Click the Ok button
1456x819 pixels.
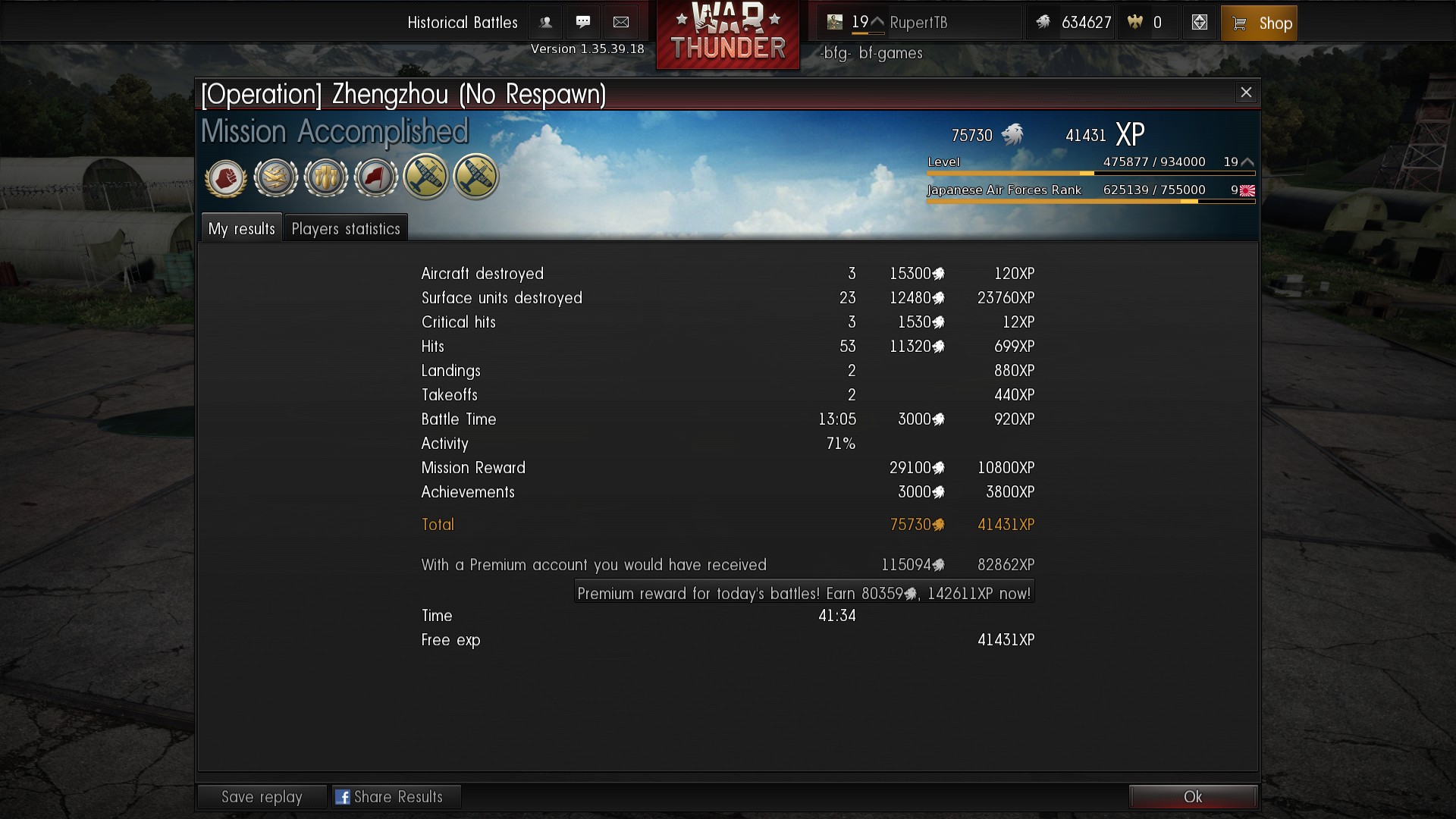point(1193,796)
